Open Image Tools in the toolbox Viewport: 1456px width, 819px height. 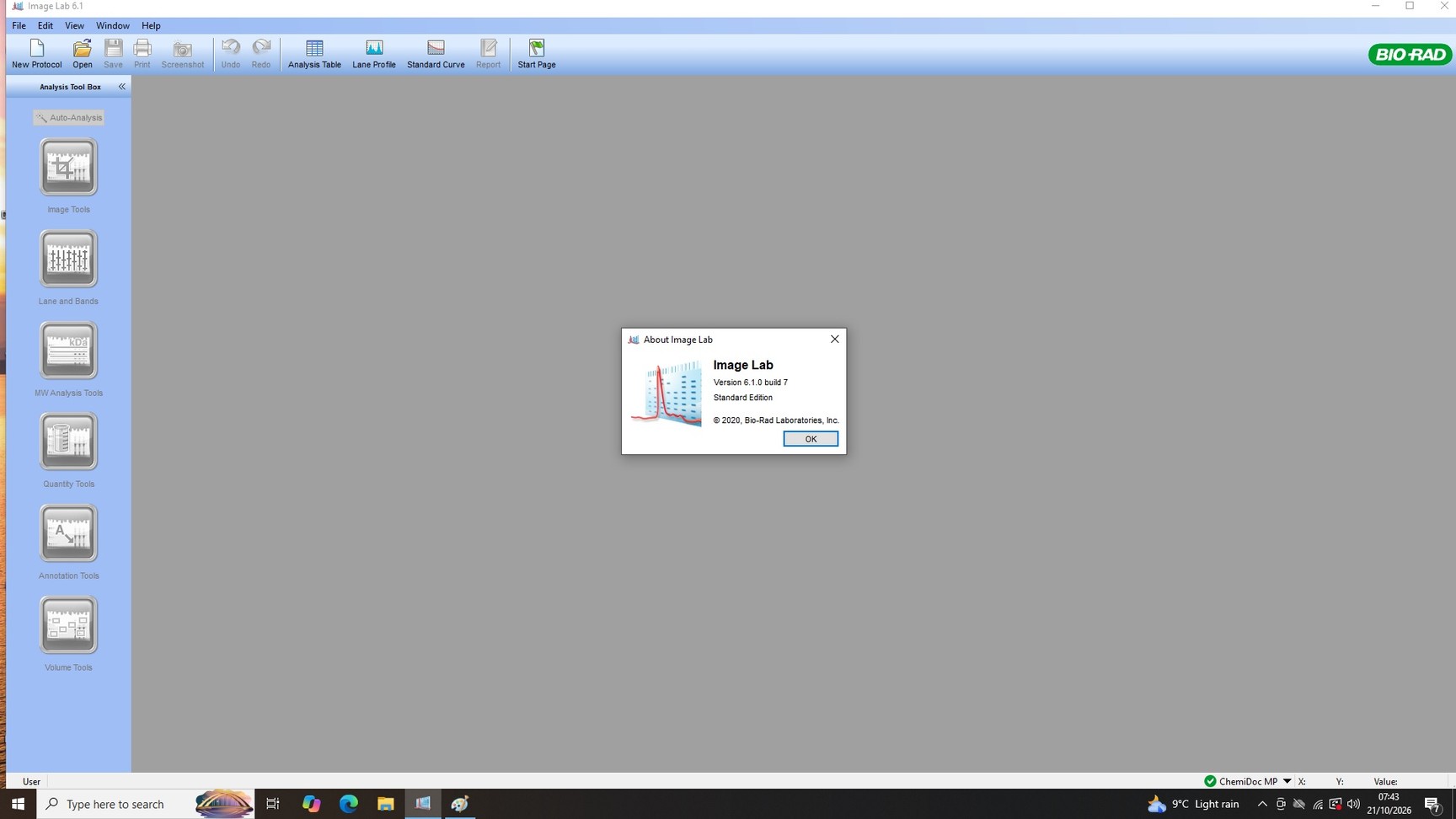click(x=68, y=167)
